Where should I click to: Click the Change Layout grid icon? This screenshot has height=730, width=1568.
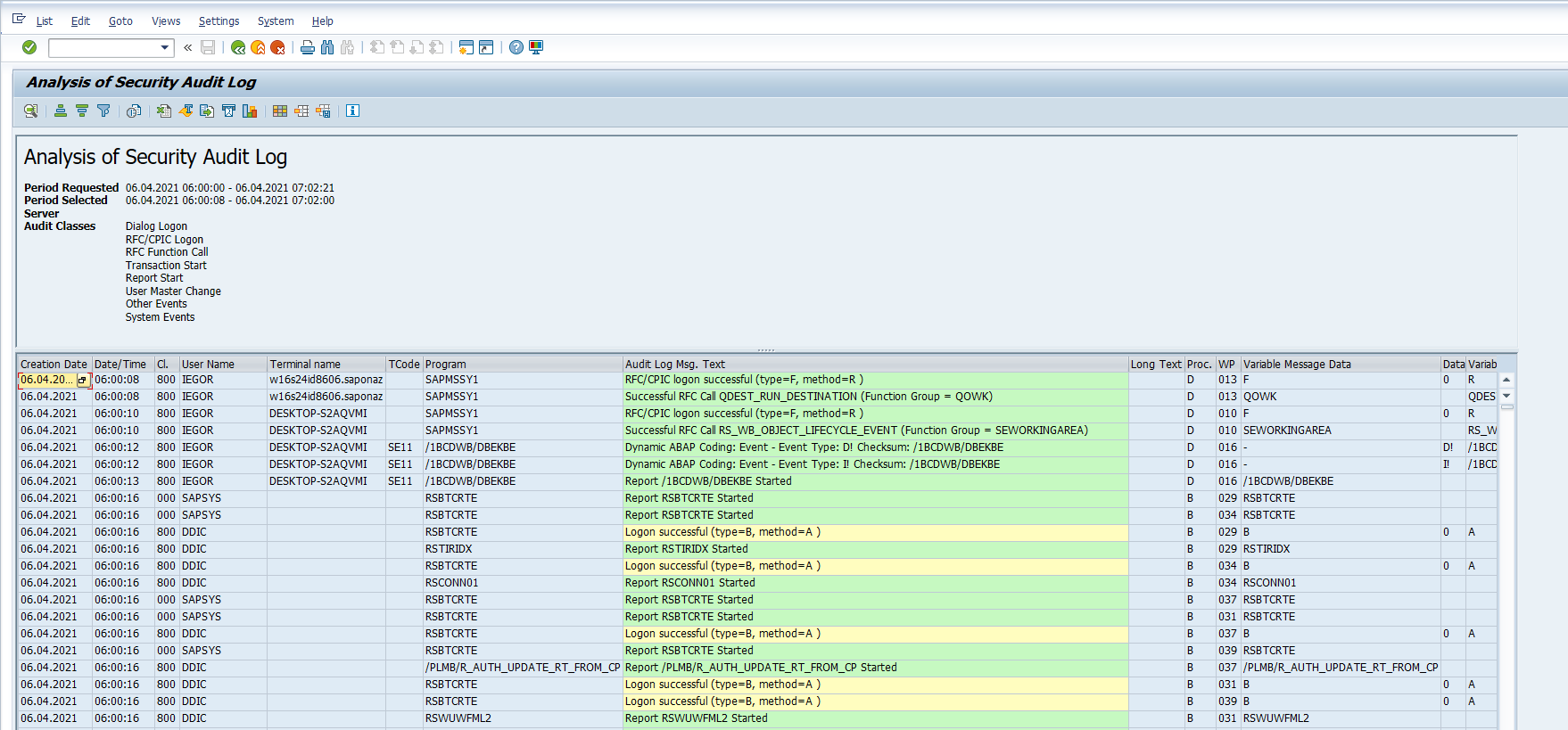[x=280, y=111]
